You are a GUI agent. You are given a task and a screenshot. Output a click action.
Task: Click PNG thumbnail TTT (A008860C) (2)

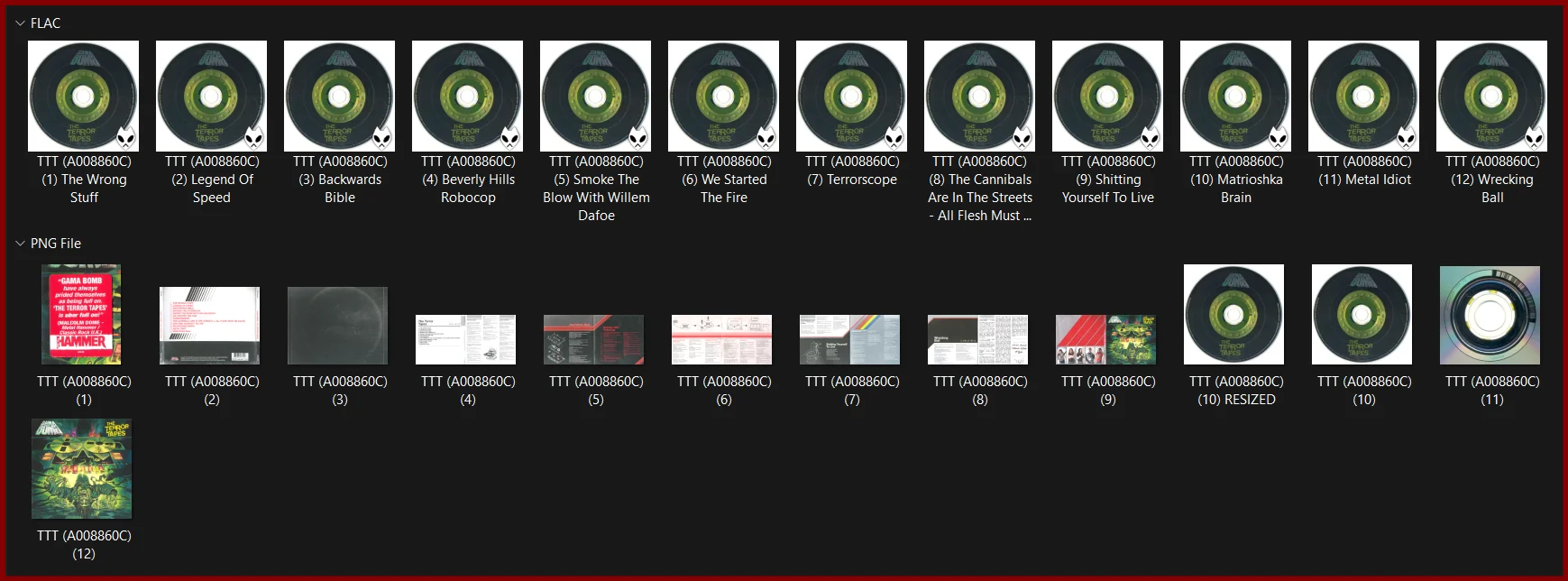210,326
